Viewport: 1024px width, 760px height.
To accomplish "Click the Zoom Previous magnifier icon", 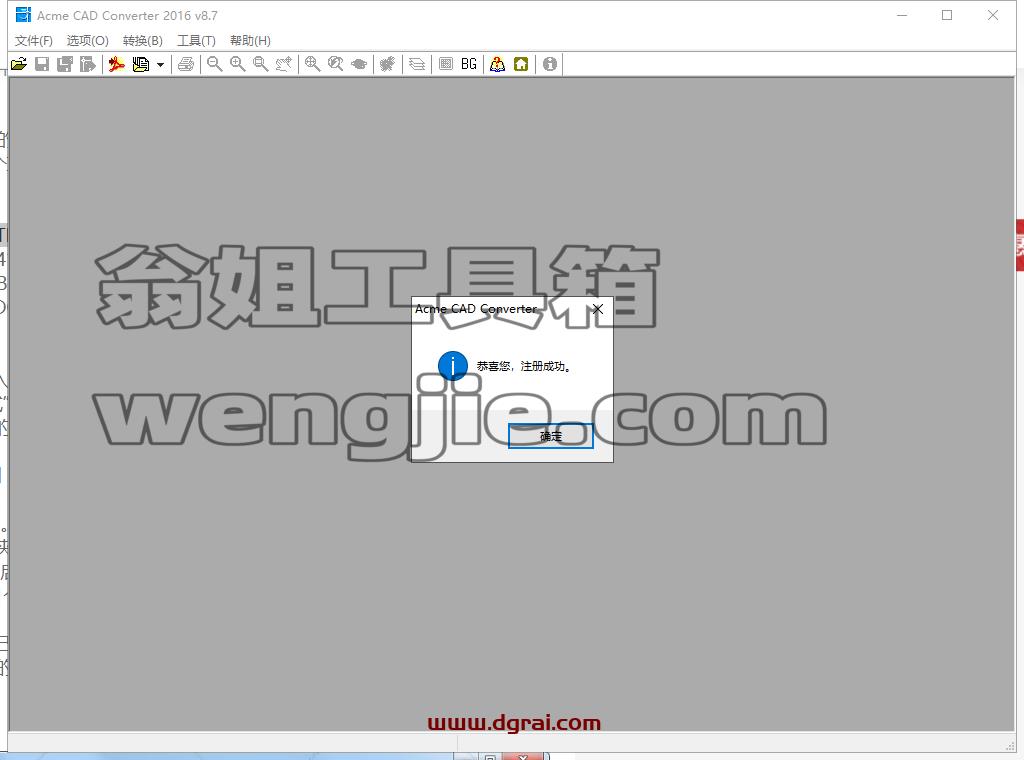I will pos(336,64).
